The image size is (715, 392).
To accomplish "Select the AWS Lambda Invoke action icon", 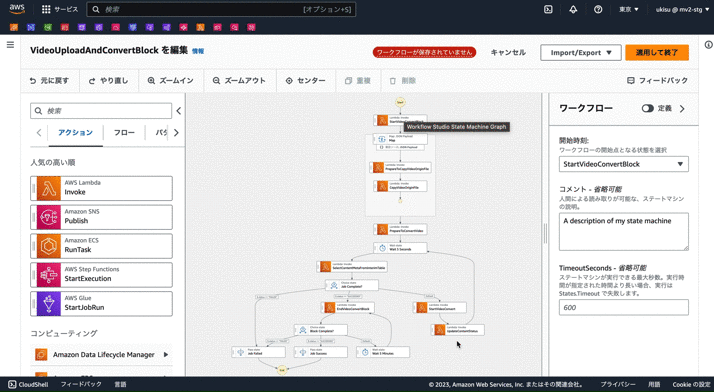I will pyautogui.click(x=48, y=188).
